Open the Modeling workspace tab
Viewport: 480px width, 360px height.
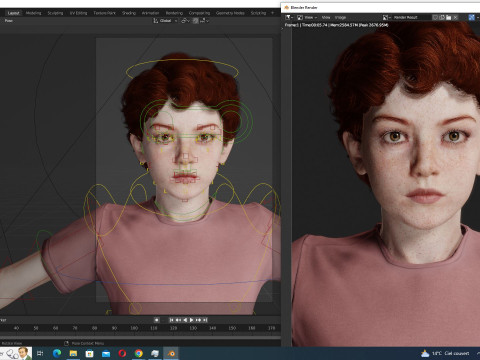point(34,13)
